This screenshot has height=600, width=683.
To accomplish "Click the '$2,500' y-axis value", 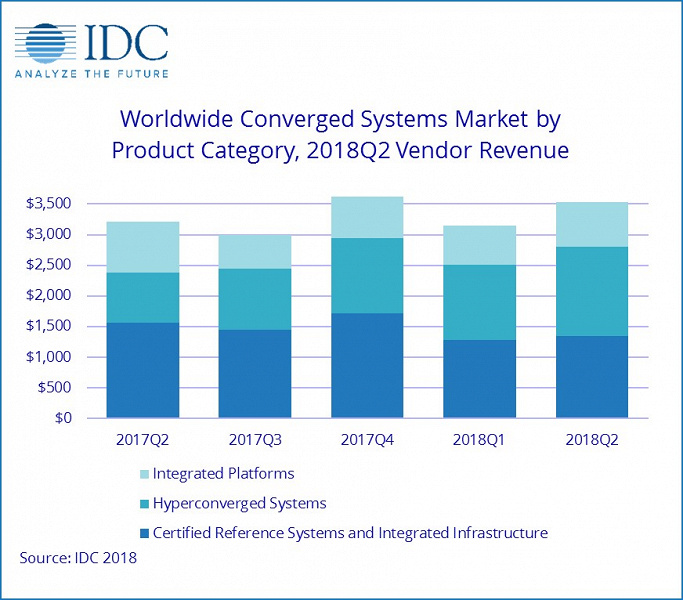I will click(48, 264).
